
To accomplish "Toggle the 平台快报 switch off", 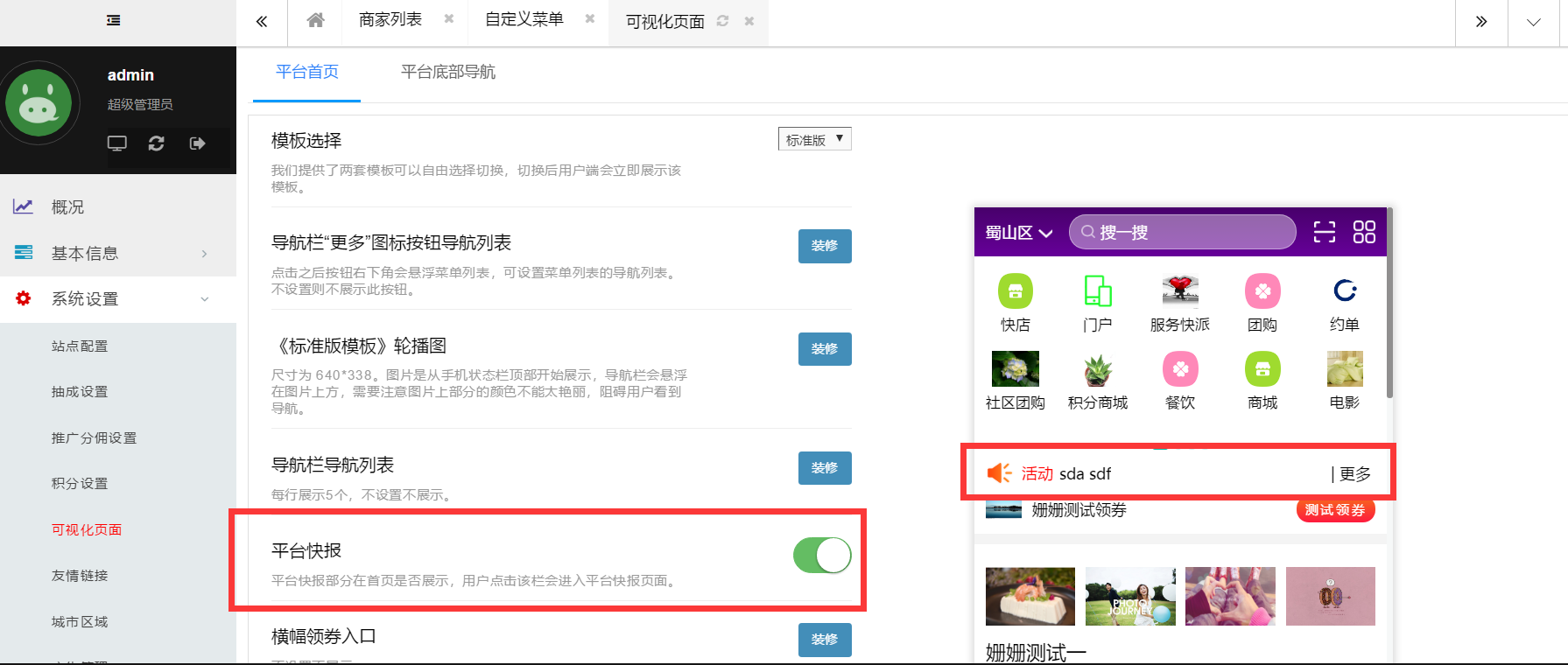I will coord(822,556).
